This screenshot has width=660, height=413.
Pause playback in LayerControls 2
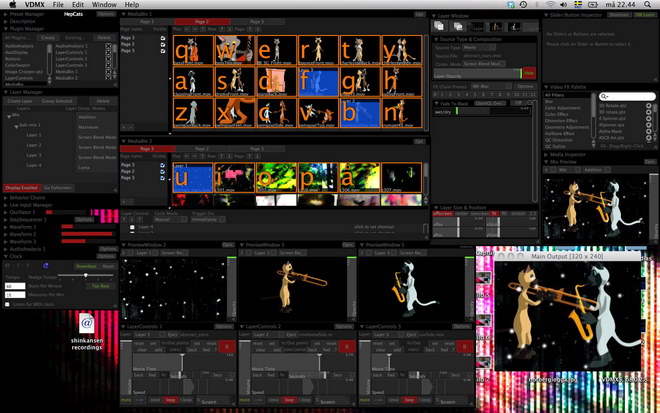pos(347,346)
